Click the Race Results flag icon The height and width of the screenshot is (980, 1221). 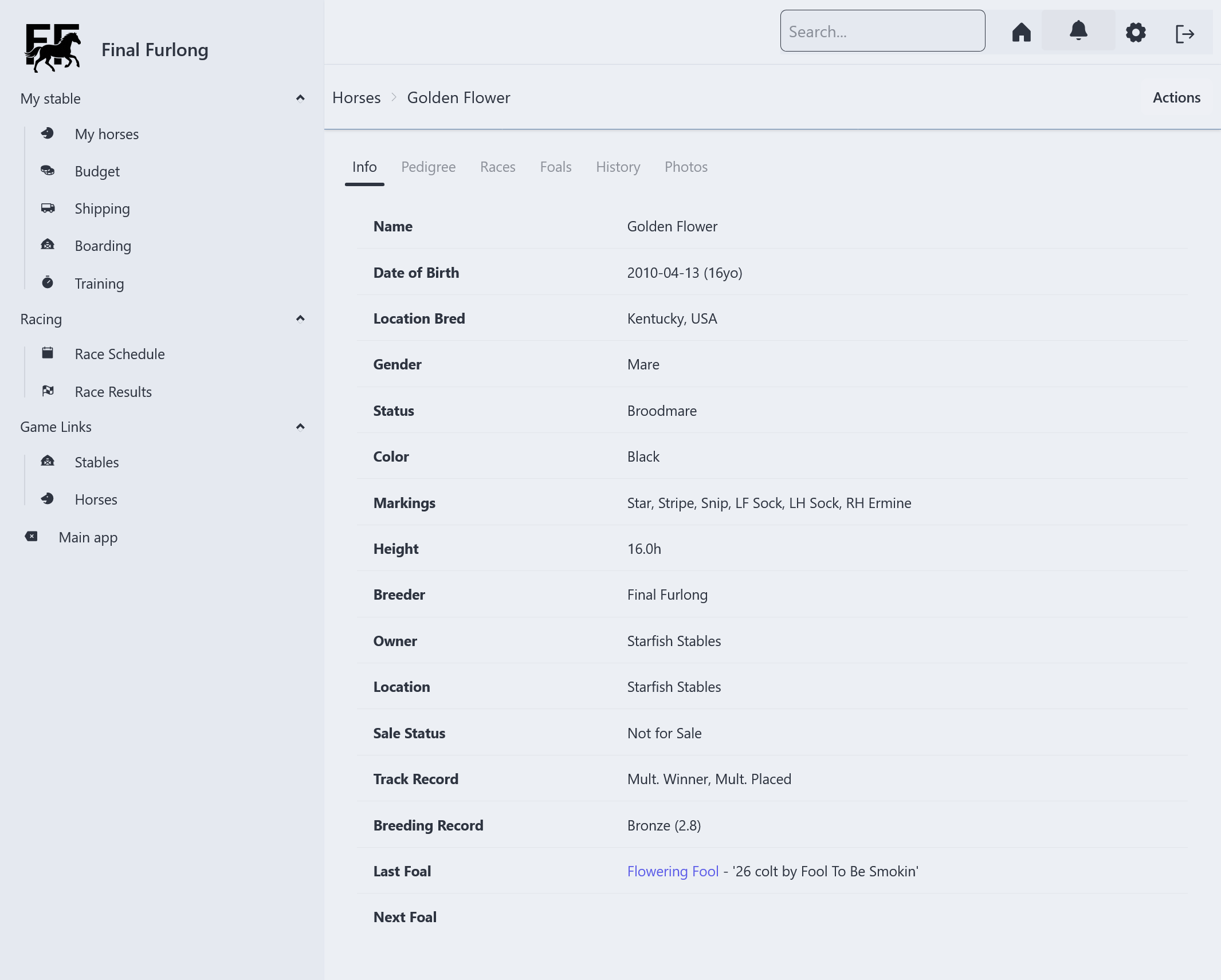tap(48, 391)
